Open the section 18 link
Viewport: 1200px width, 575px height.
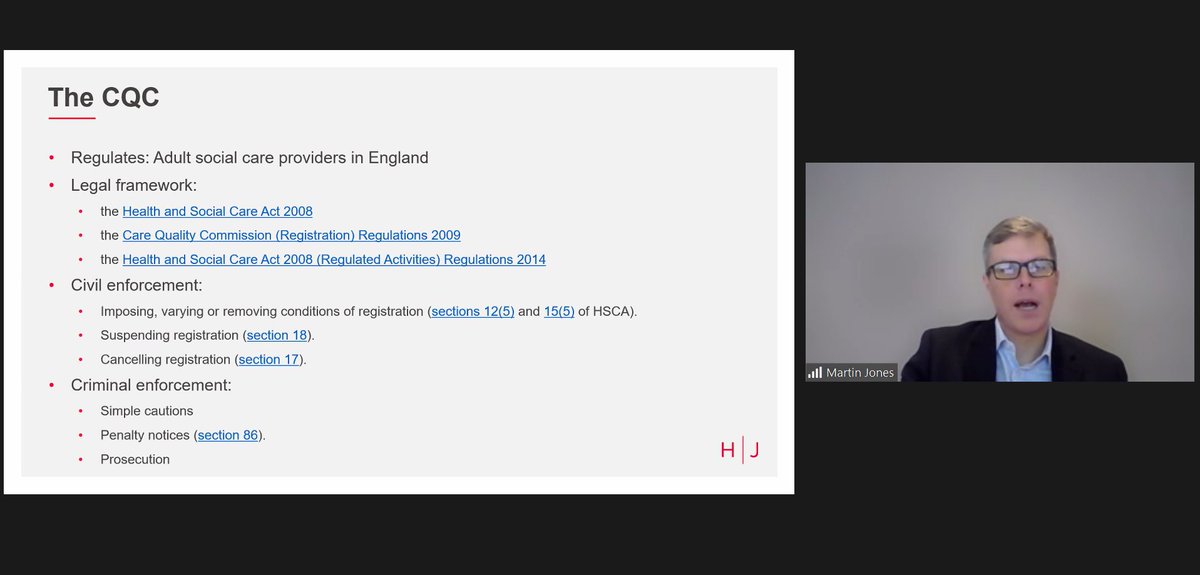278,335
